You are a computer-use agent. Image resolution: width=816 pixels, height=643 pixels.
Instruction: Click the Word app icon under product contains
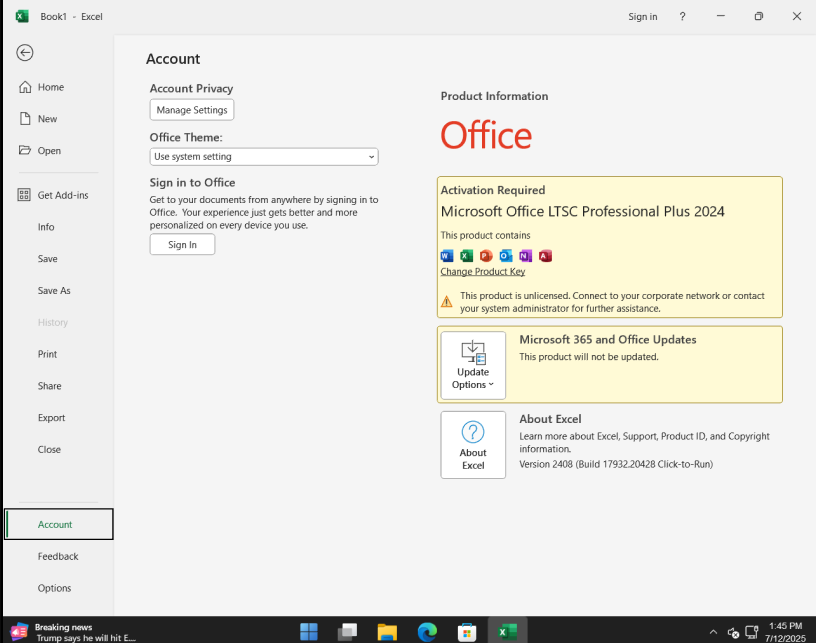coord(447,256)
